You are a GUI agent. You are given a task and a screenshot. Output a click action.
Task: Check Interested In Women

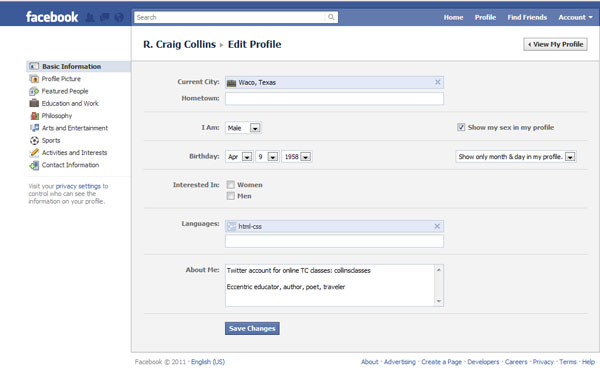[x=230, y=185]
